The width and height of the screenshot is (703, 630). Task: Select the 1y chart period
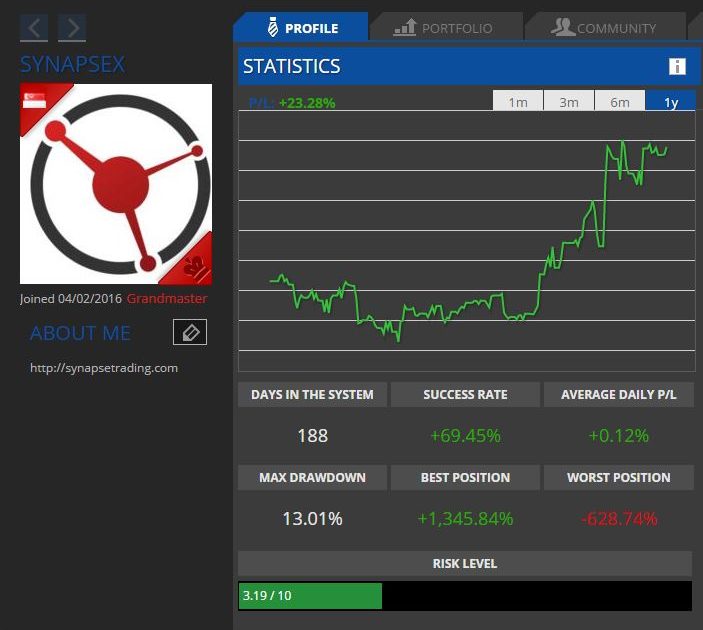[x=670, y=102]
